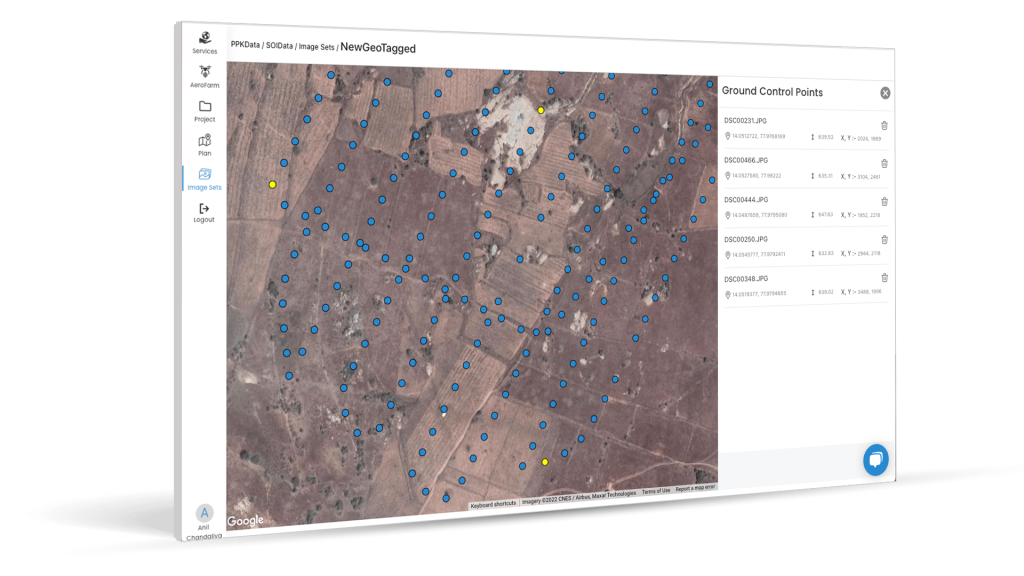Close the Ground Control Points panel

885,93
